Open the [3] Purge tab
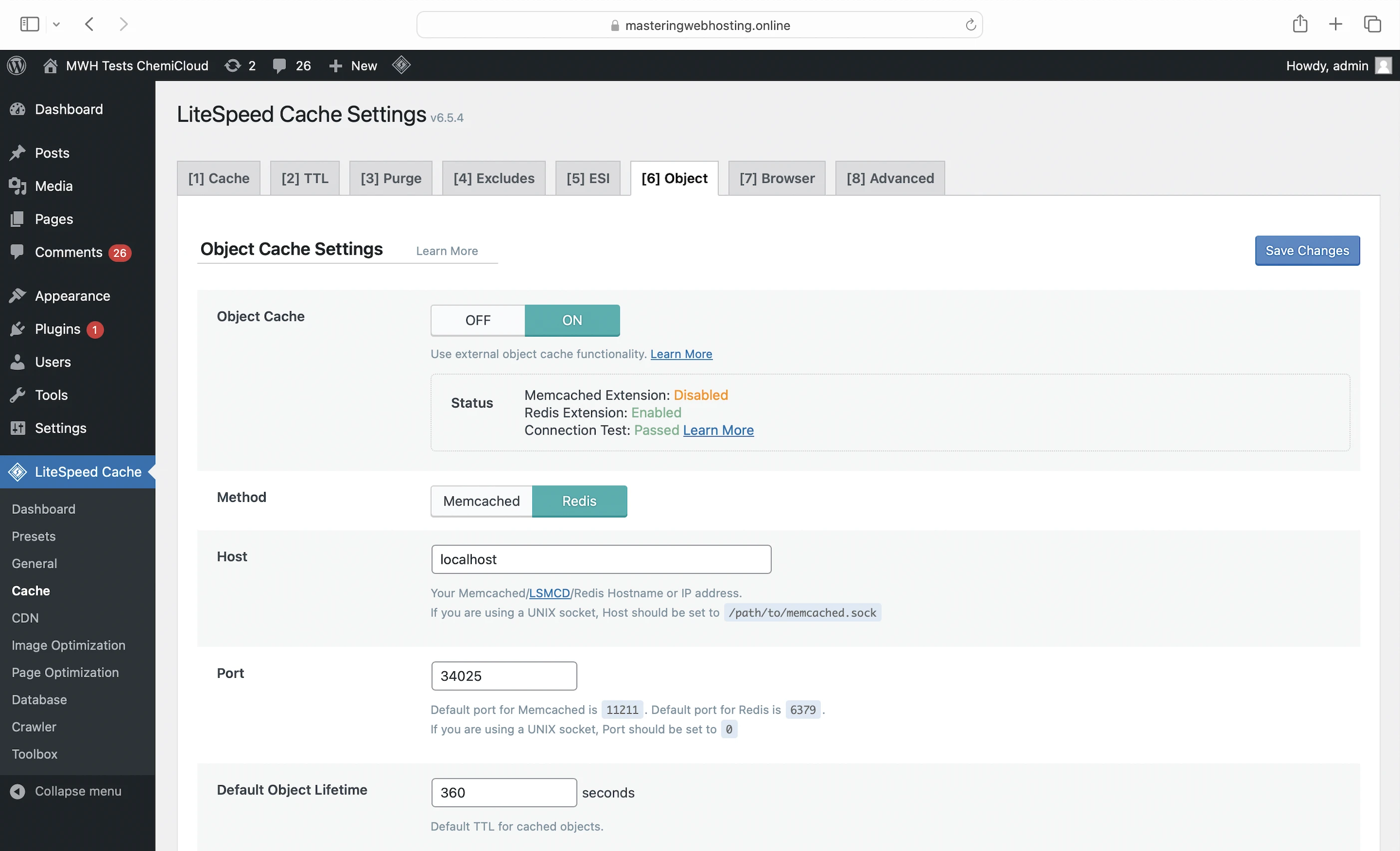This screenshot has height=851, width=1400. 391,178
